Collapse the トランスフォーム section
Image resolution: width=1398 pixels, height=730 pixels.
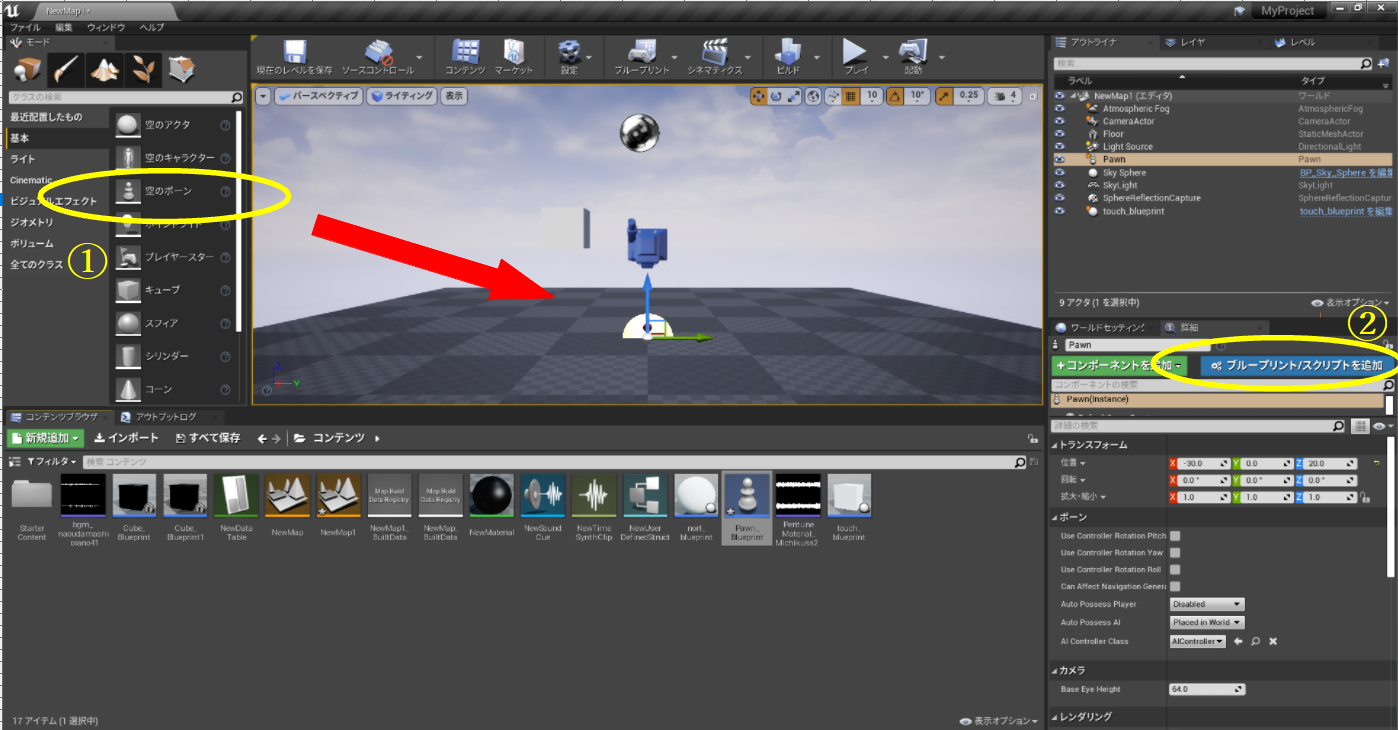point(1055,445)
